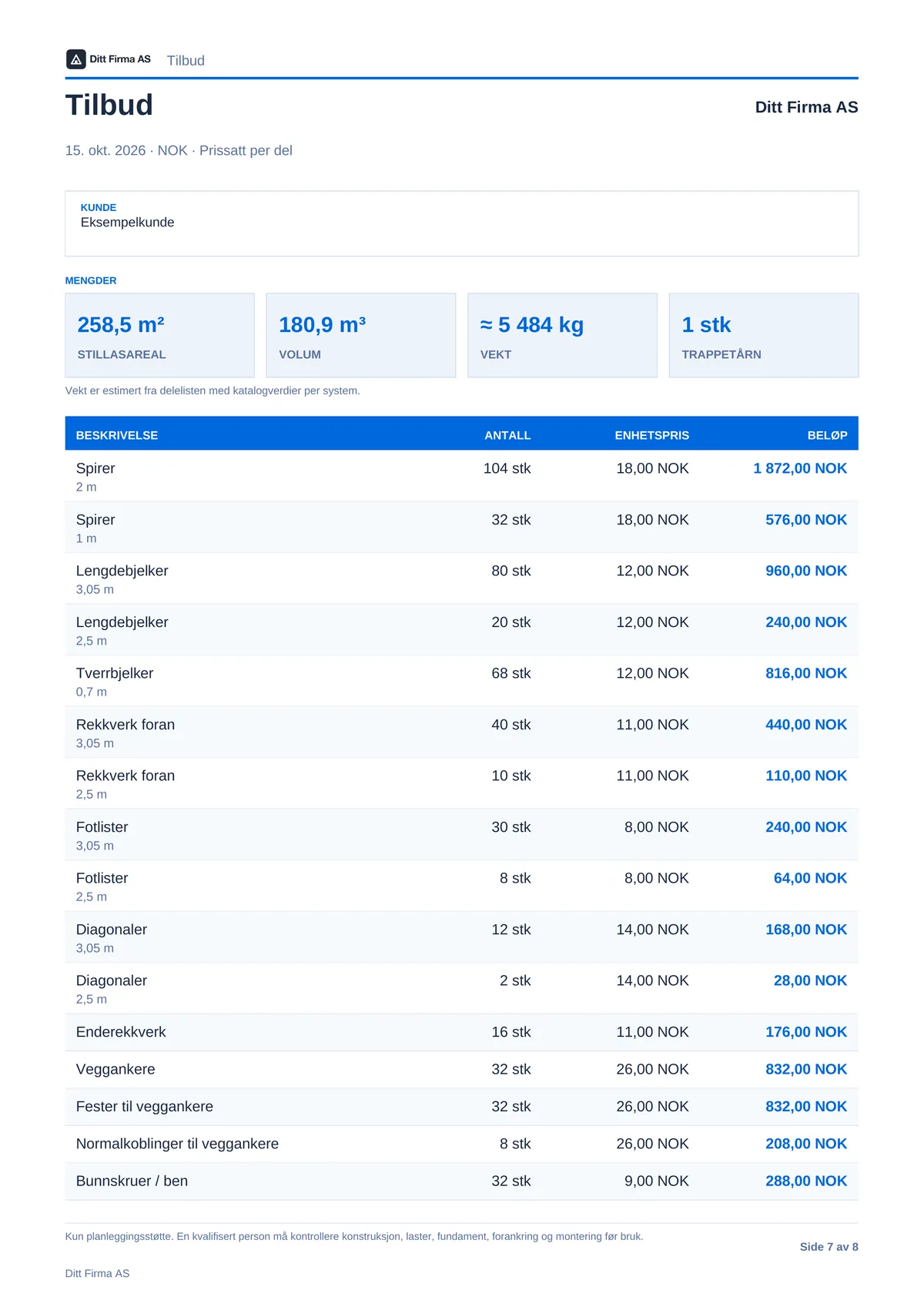Viewport: 924px width, 1307px height.
Task: Select the unit price '9,00 NOK'
Action: tap(657, 1181)
